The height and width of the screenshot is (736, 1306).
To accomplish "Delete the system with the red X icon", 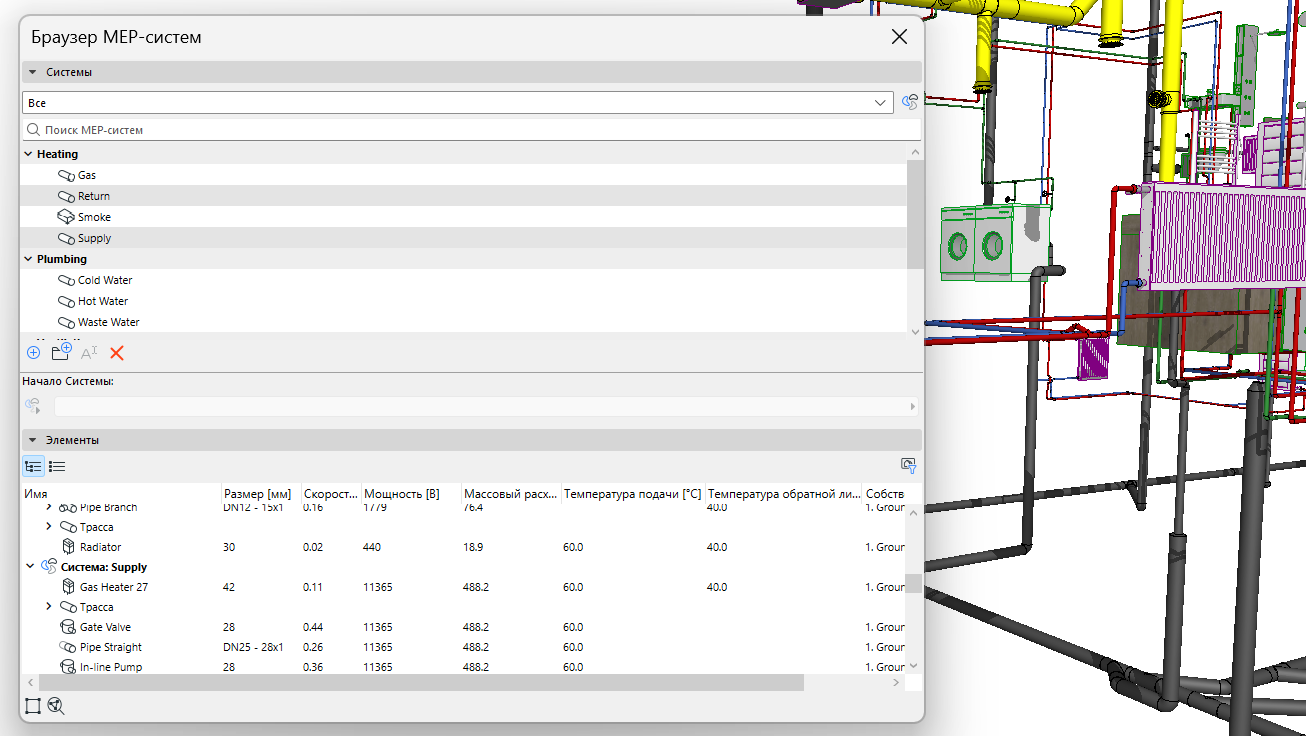I will (x=117, y=353).
